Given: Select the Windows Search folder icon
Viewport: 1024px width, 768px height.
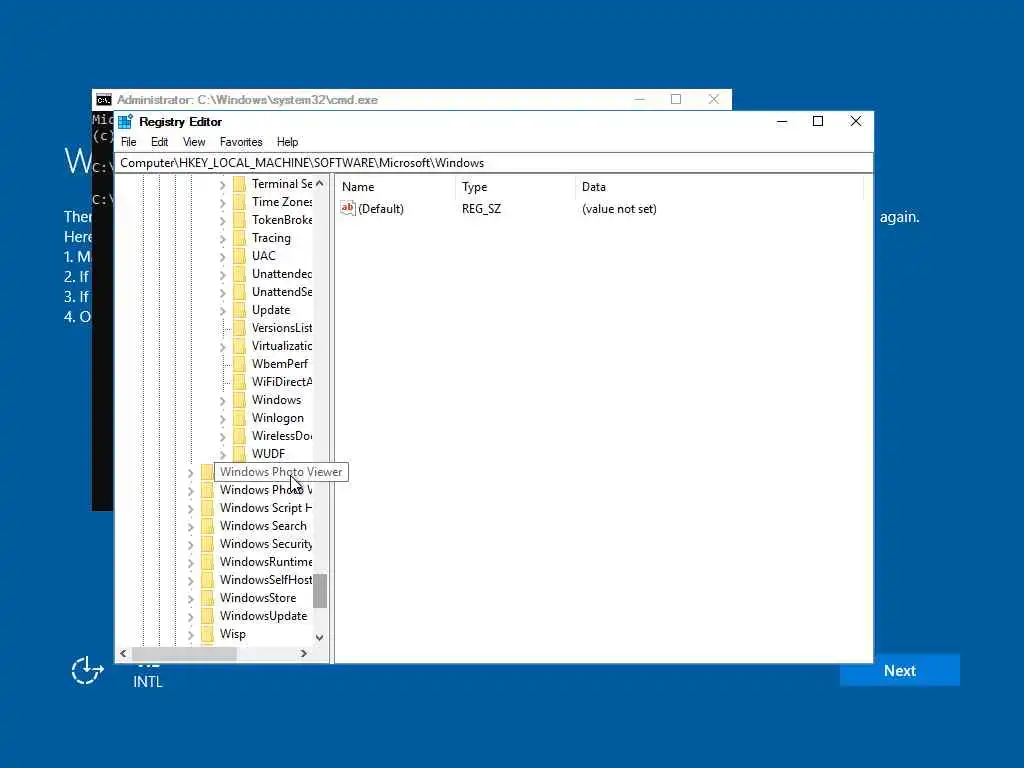Looking at the screenshot, I should 208,526.
